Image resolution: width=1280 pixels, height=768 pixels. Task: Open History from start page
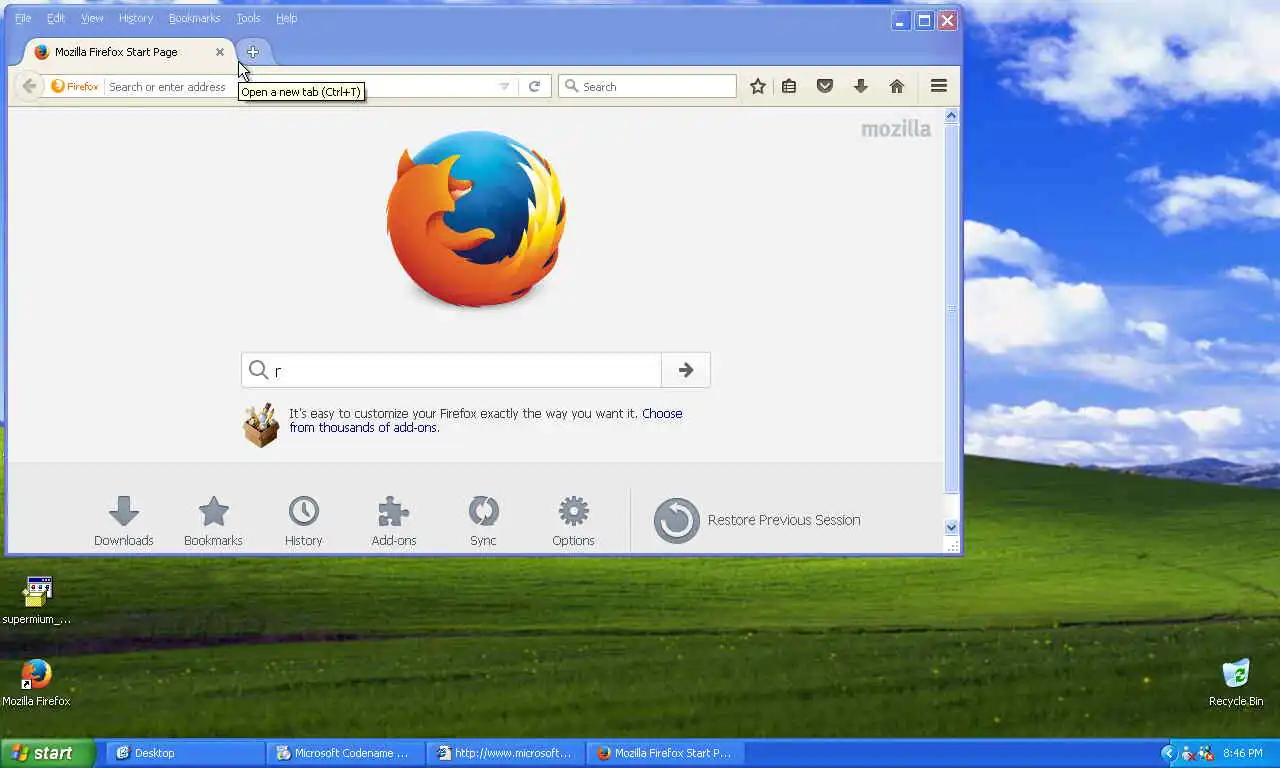click(x=303, y=521)
